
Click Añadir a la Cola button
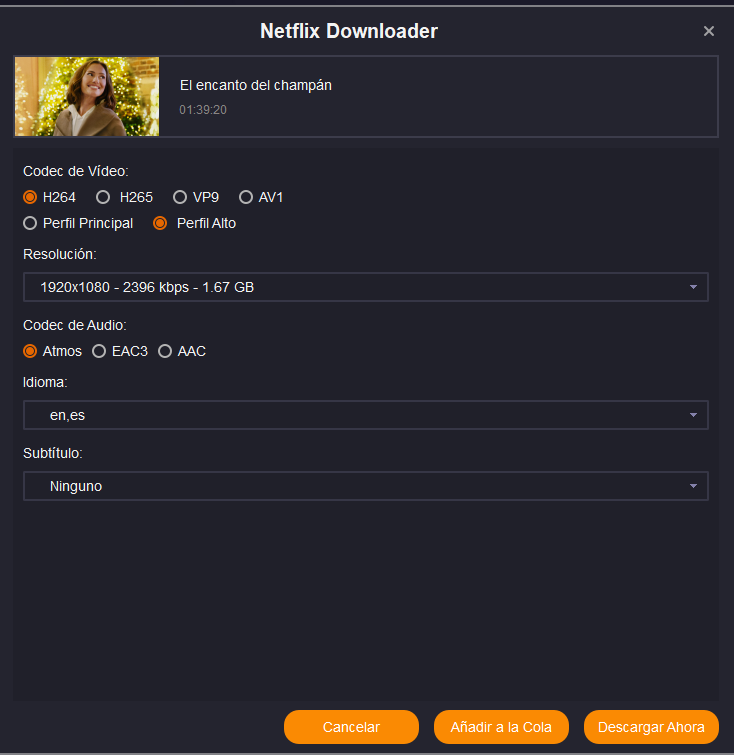pyautogui.click(x=501, y=727)
